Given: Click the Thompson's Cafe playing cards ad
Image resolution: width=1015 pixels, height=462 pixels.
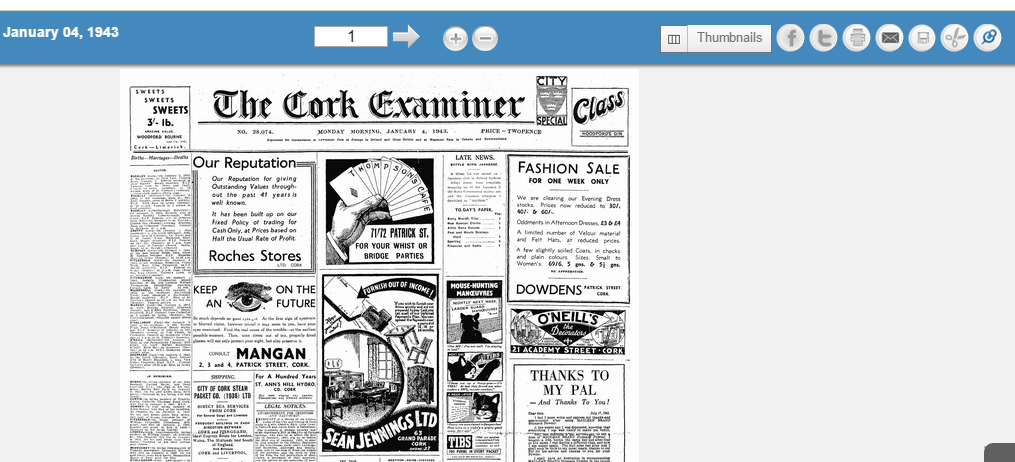Looking at the screenshot, I should coord(381,211).
